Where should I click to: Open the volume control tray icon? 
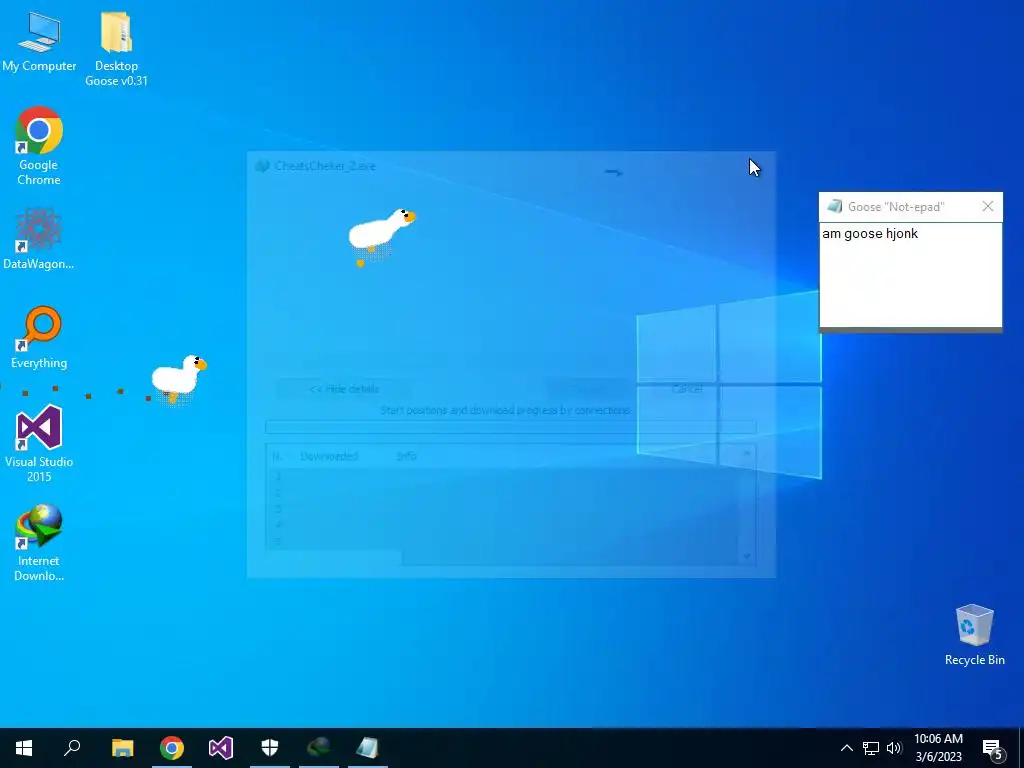click(x=894, y=748)
